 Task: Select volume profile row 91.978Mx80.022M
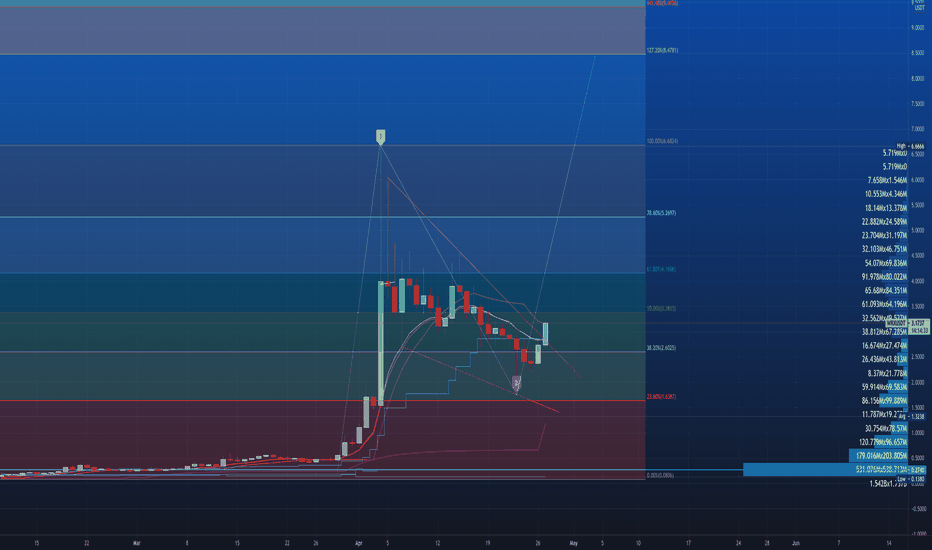point(884,277)
